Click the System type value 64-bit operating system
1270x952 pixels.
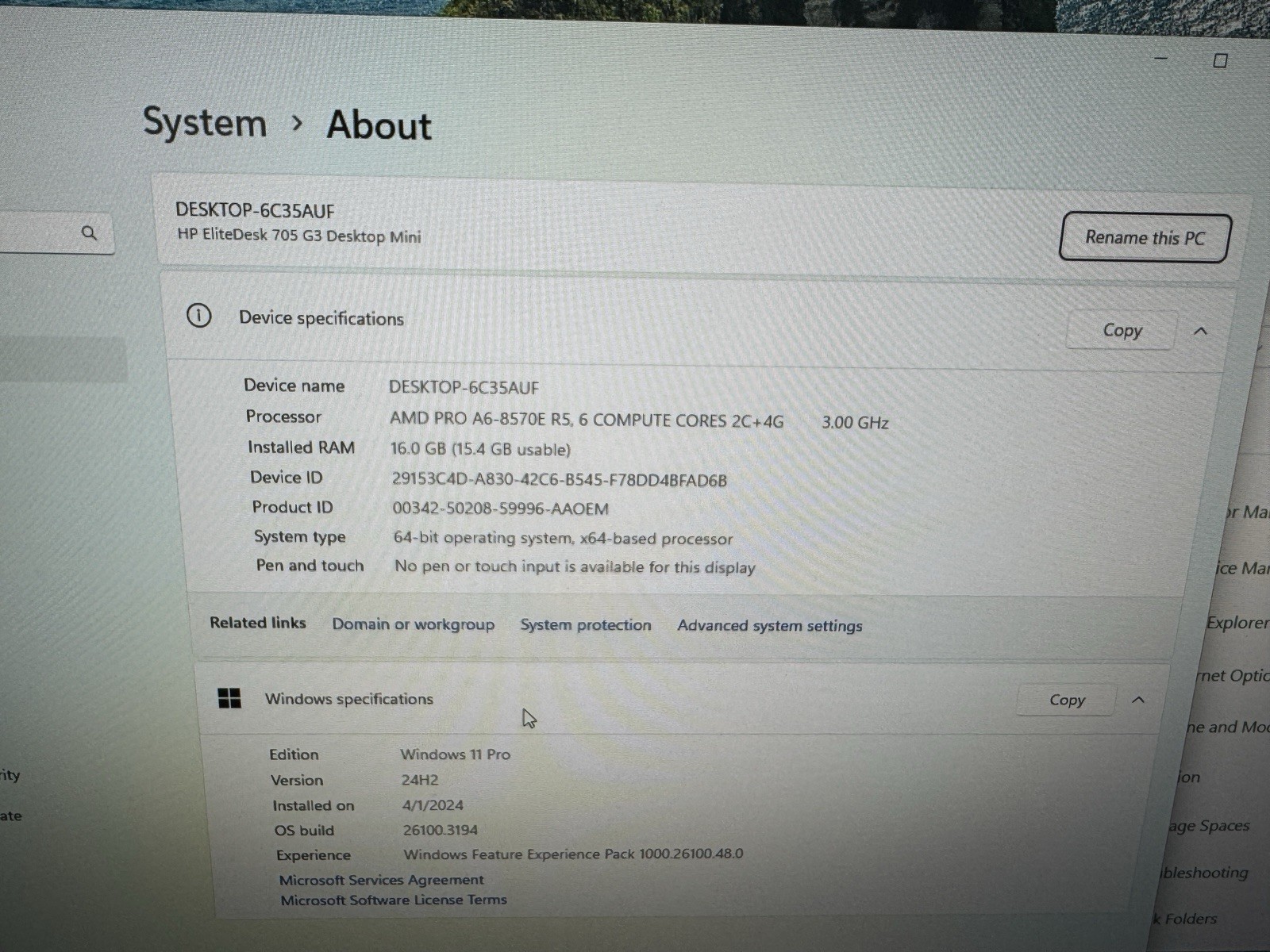point(563,538)
